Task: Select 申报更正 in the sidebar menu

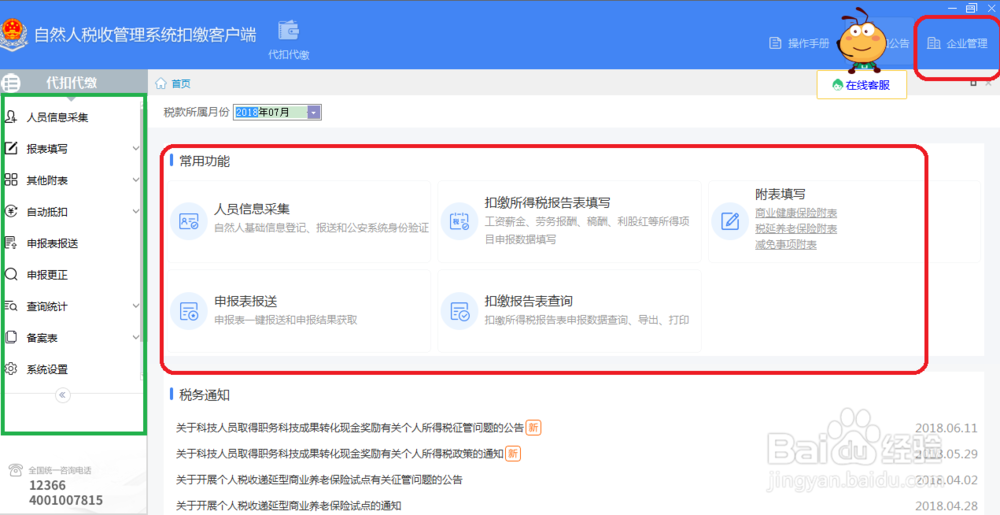Action: [47, 275]
